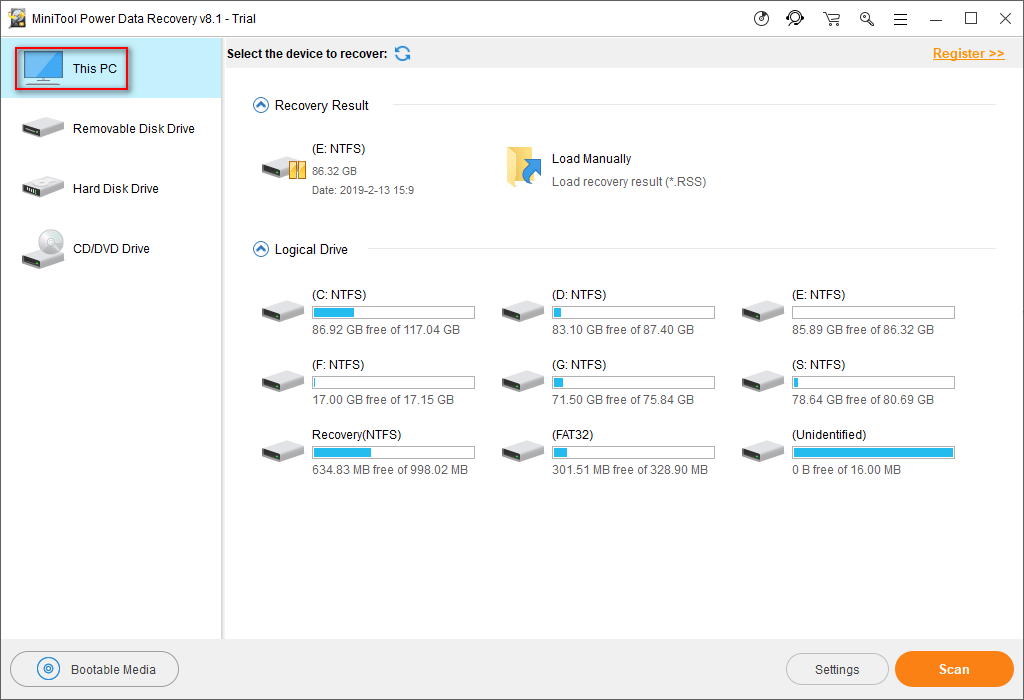Viewport: 1024px width, 700px height.
Task: Refresh the device list with the refresh icon
Action: click(x=402, y=53)
